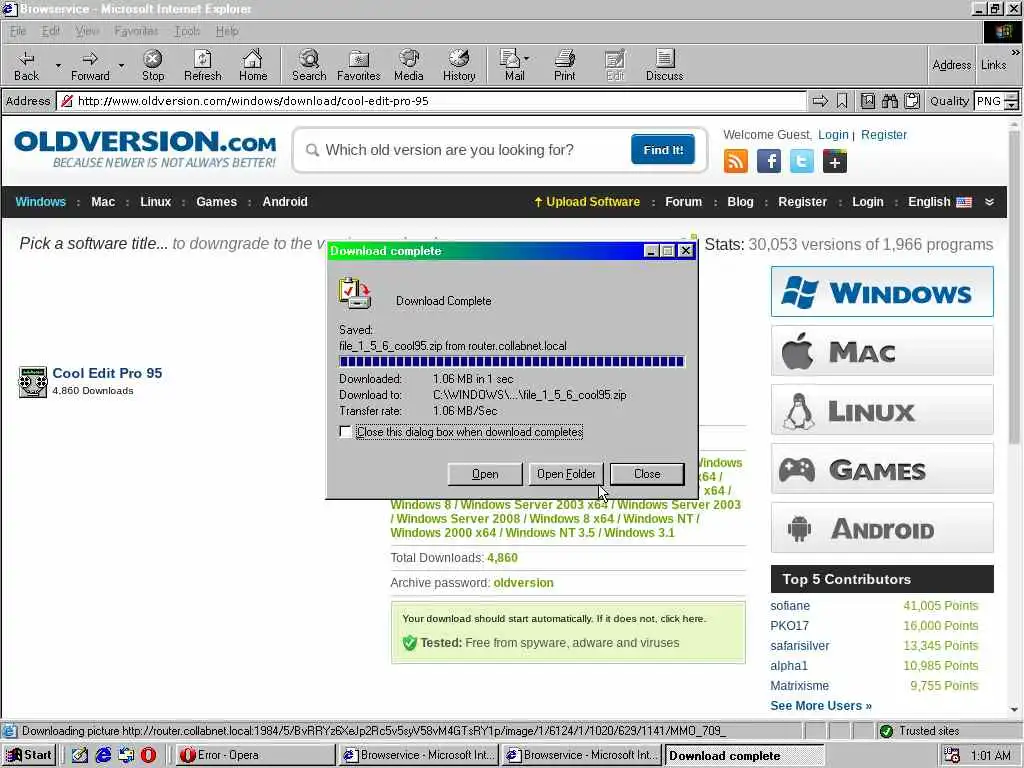Screen dimensions: 1024x768
Task: Click the Open button in the download dialog
Action: [485, 474]
